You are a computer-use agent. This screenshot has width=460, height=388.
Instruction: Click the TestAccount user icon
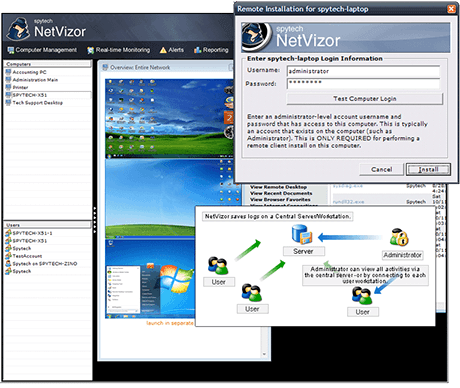[8, 256]
